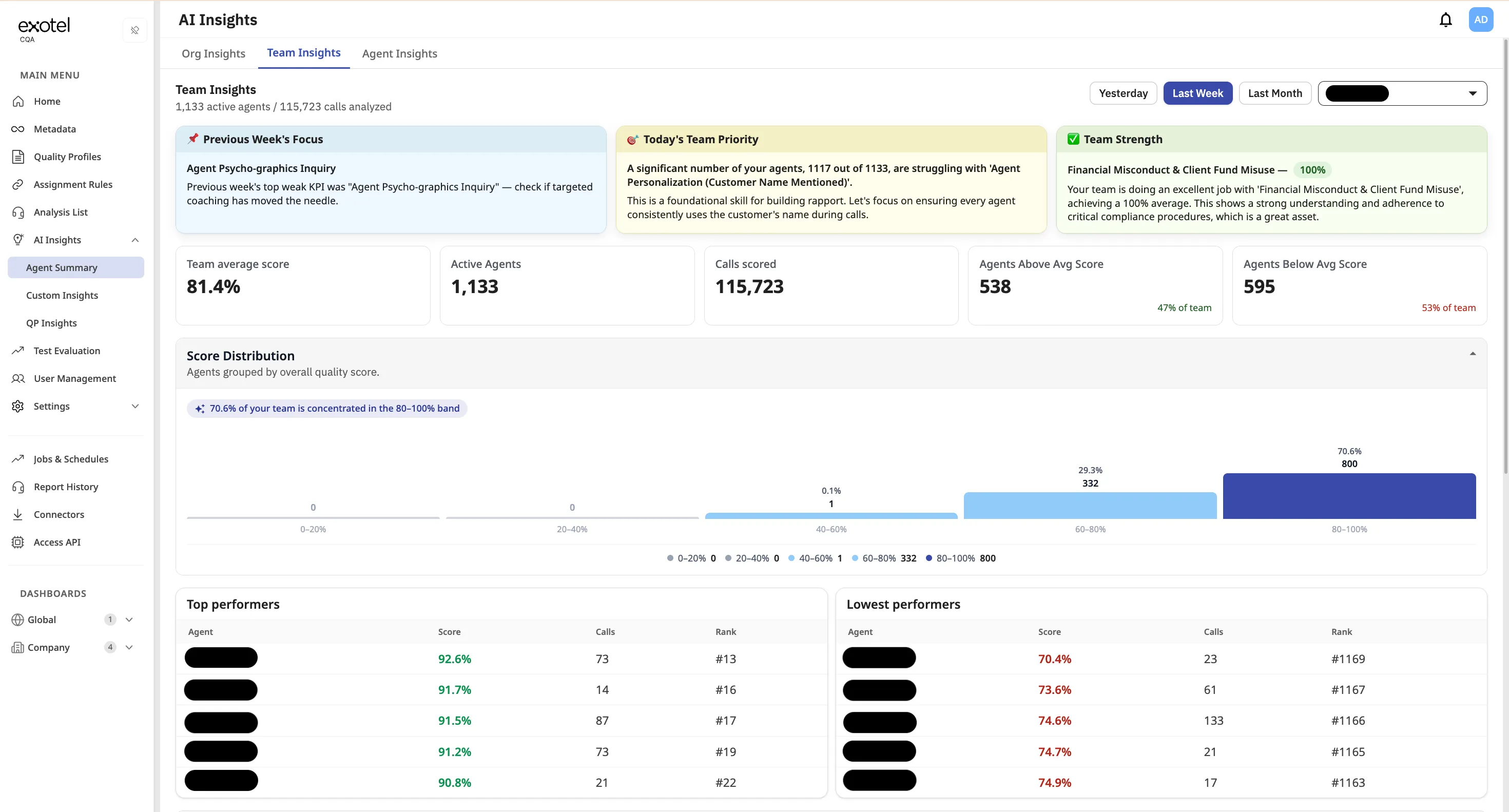Image resolution: width=1509 pixels, height=812 pixels.
Task: Select the Last Month time filter
Action: pyautogui.click(x=1274, y=93)
